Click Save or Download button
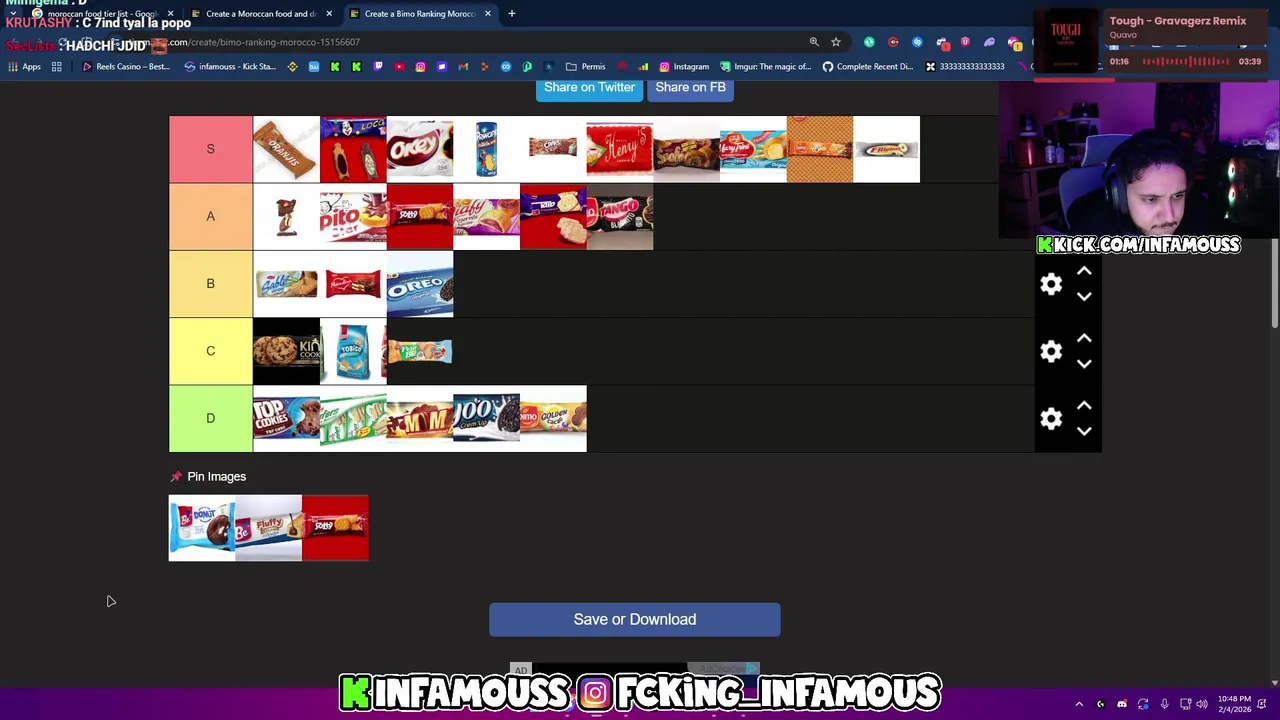Screen dimensions: 1280x720 pyautogui.click(x=635, y=619)
